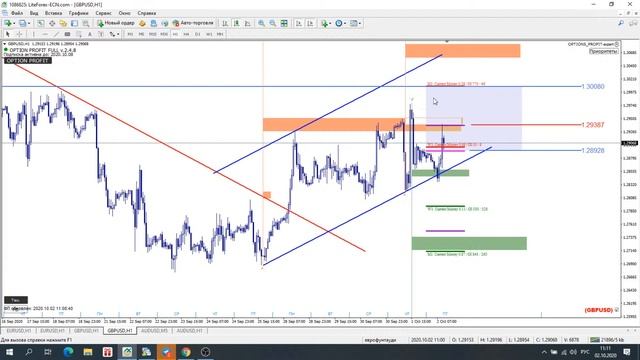Screen dimensions: 640x360
Task: Switch to the AUDUSD,H1 chart tab
Action: (189, 331)
